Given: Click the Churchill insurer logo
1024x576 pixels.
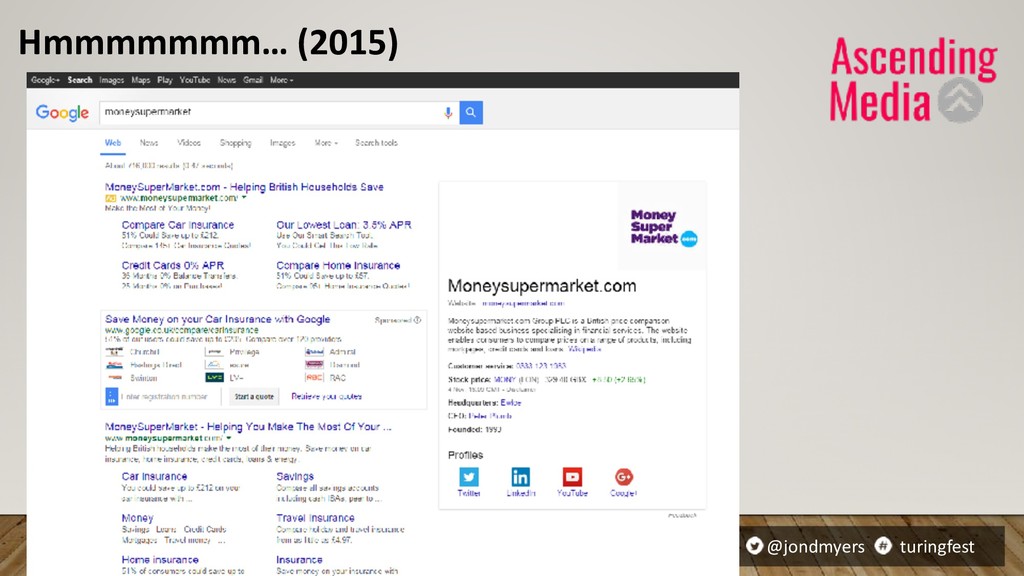Looking at the screenshot, I should [x=114, y=352].
